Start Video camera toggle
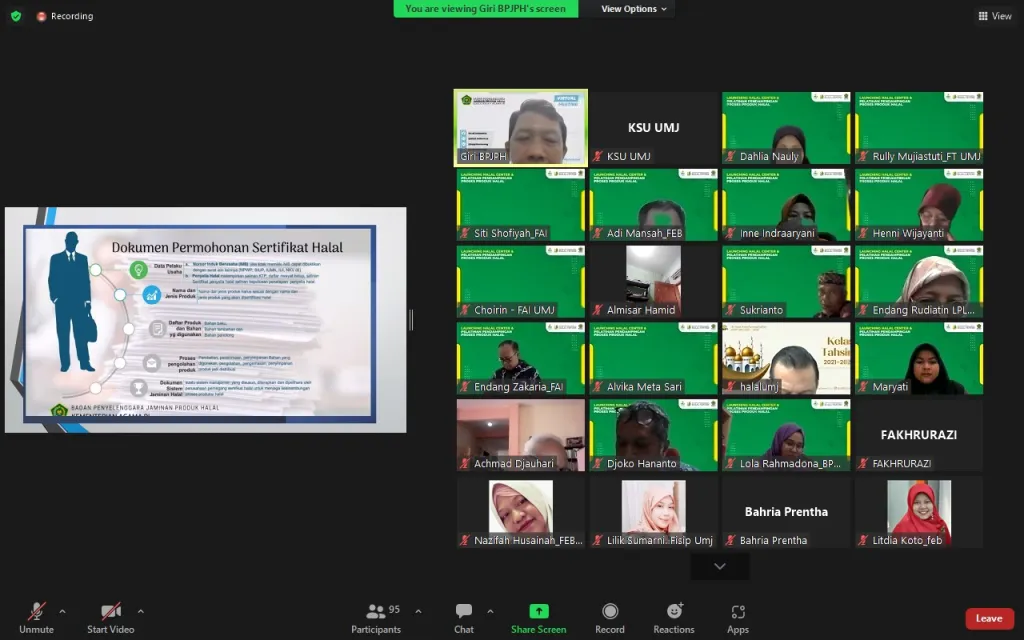1024x640 pixels. (x=111, y=612)
